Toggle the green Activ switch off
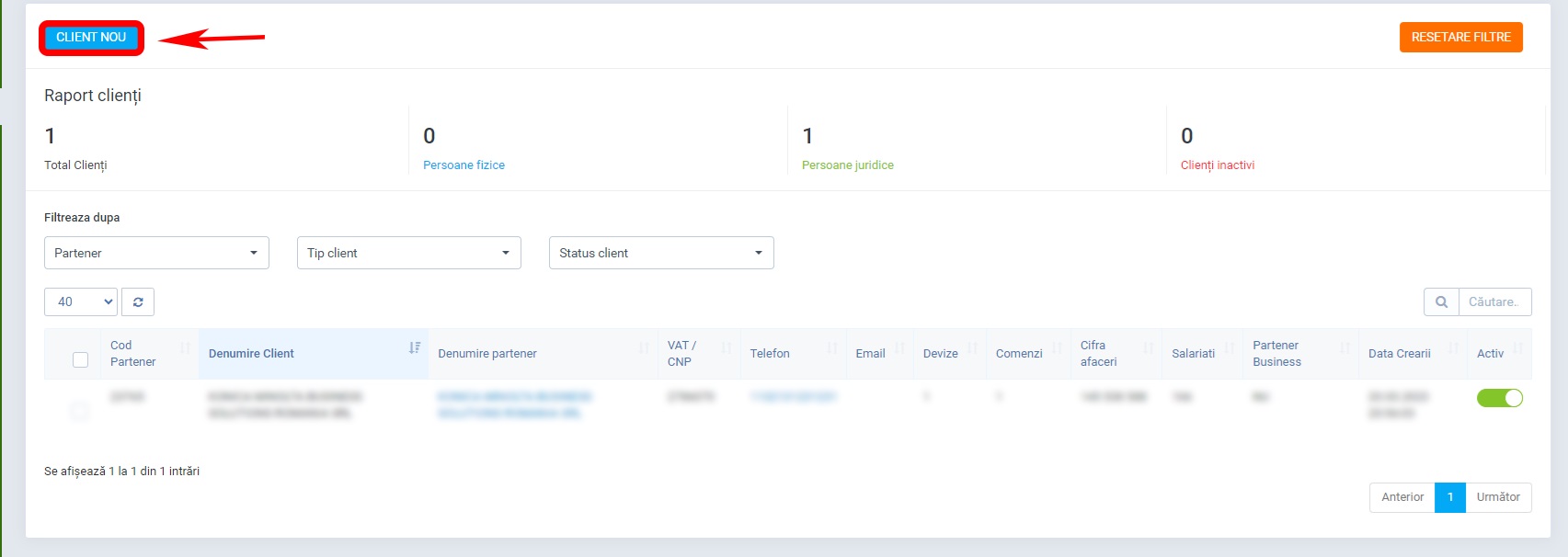This screenshot has height=557, width=1568. tap(1499, 398)
